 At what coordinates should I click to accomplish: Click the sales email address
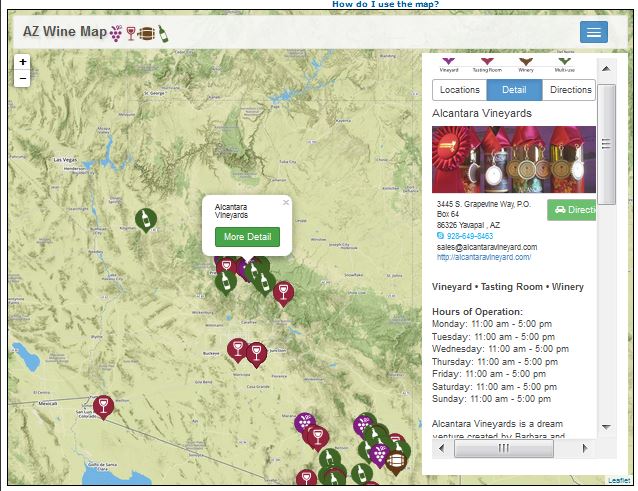487,247
